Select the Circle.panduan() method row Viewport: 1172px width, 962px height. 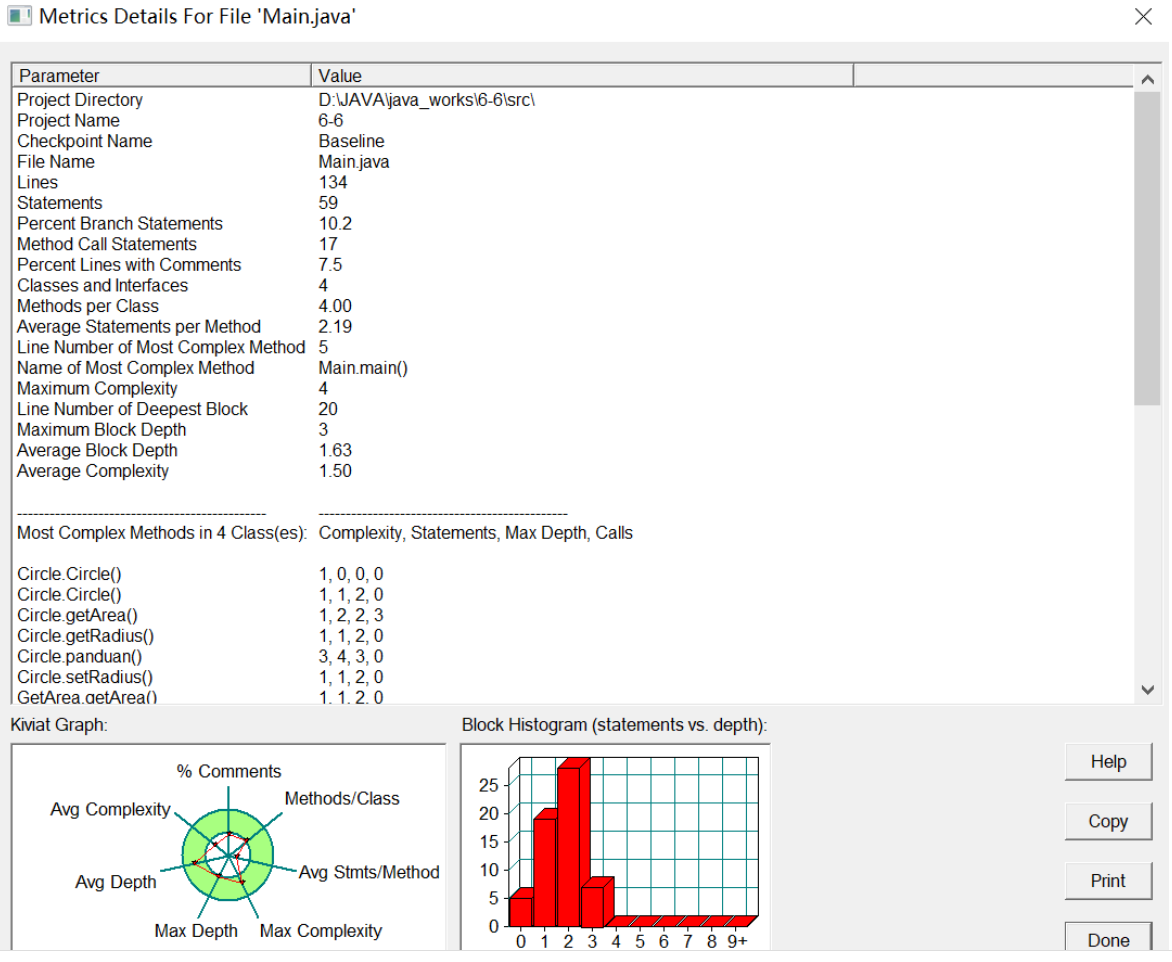pos(573,656)
